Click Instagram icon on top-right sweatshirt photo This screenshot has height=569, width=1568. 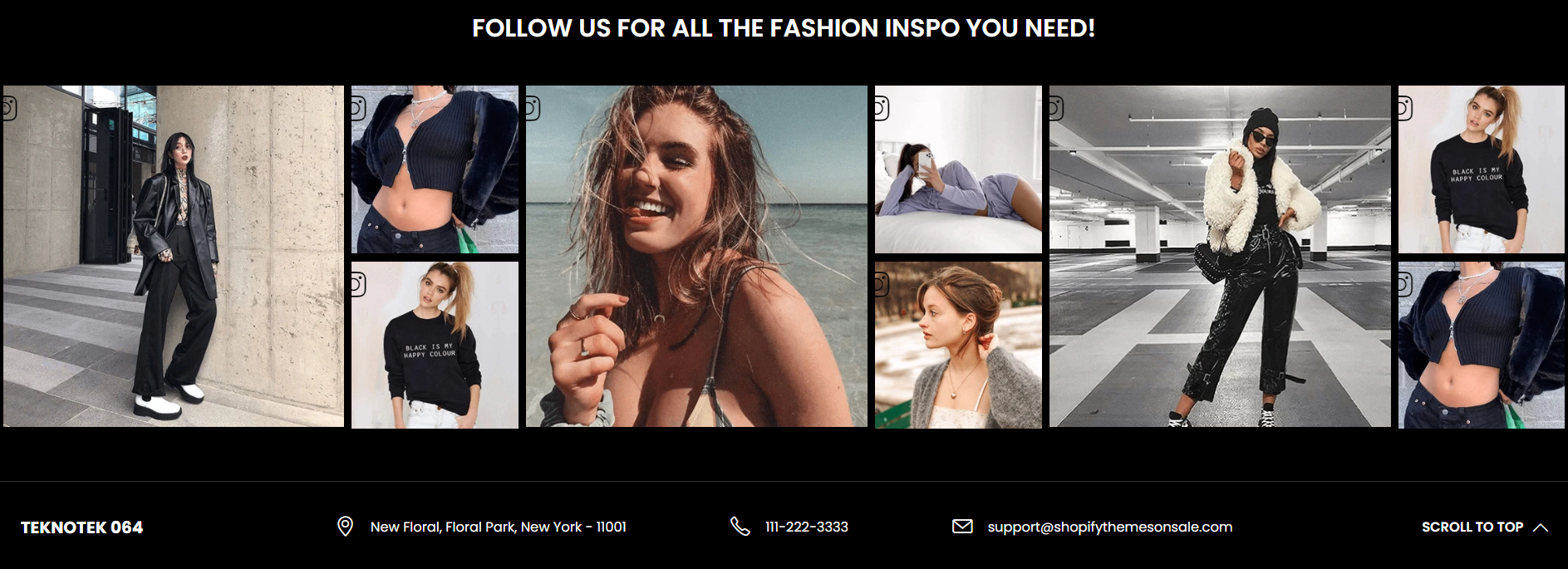1405,109
